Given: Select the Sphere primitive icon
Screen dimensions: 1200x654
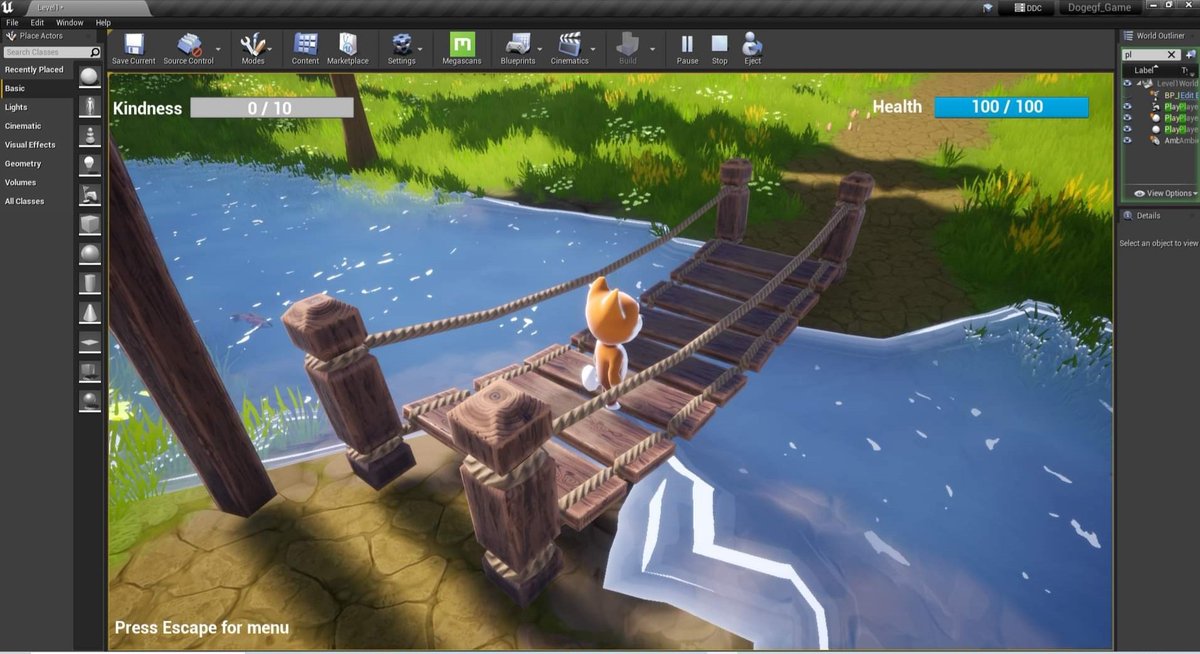Looking at the screenshot, I should pos(90,253).
